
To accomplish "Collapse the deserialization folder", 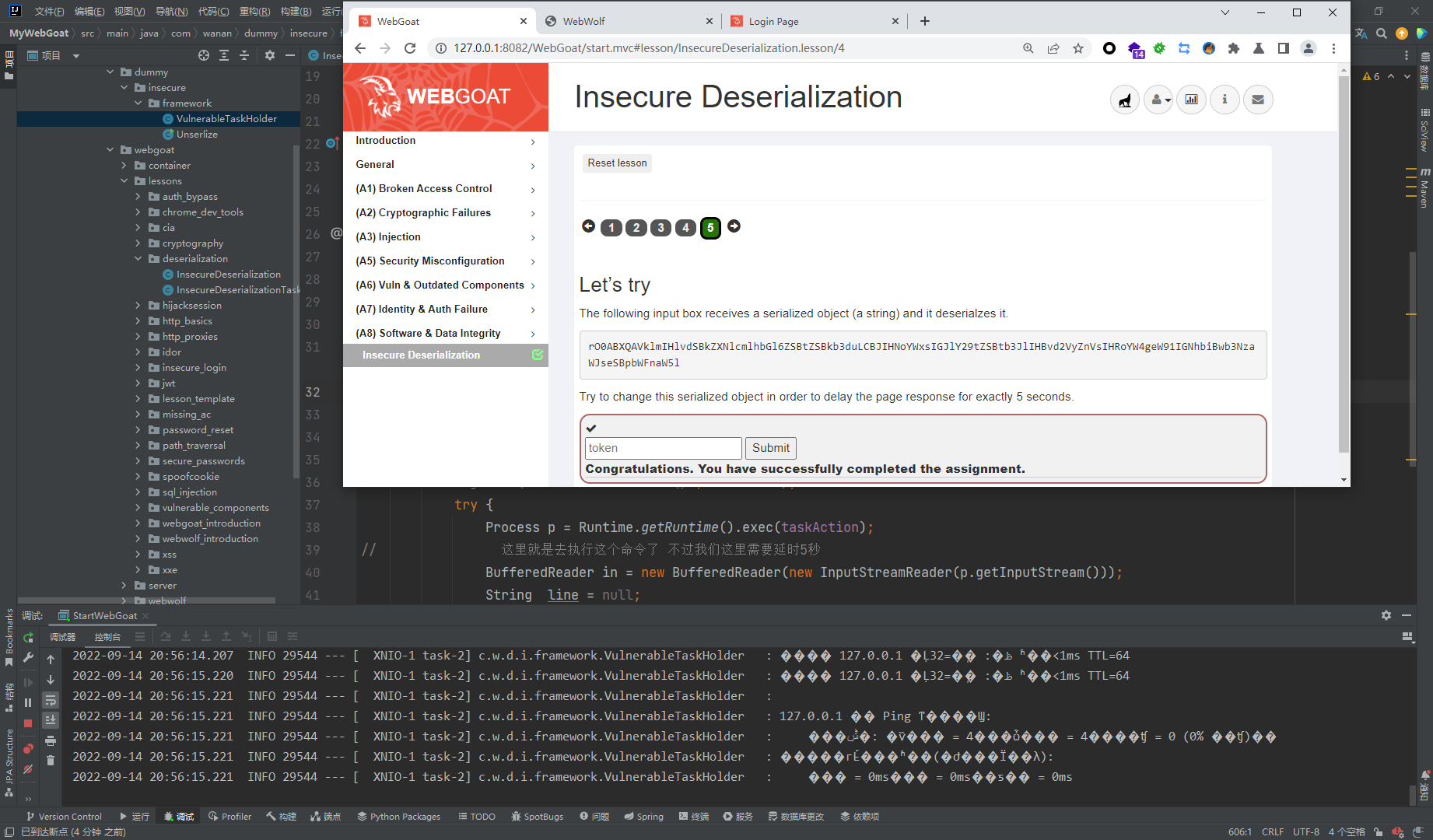I will [138, 259].
